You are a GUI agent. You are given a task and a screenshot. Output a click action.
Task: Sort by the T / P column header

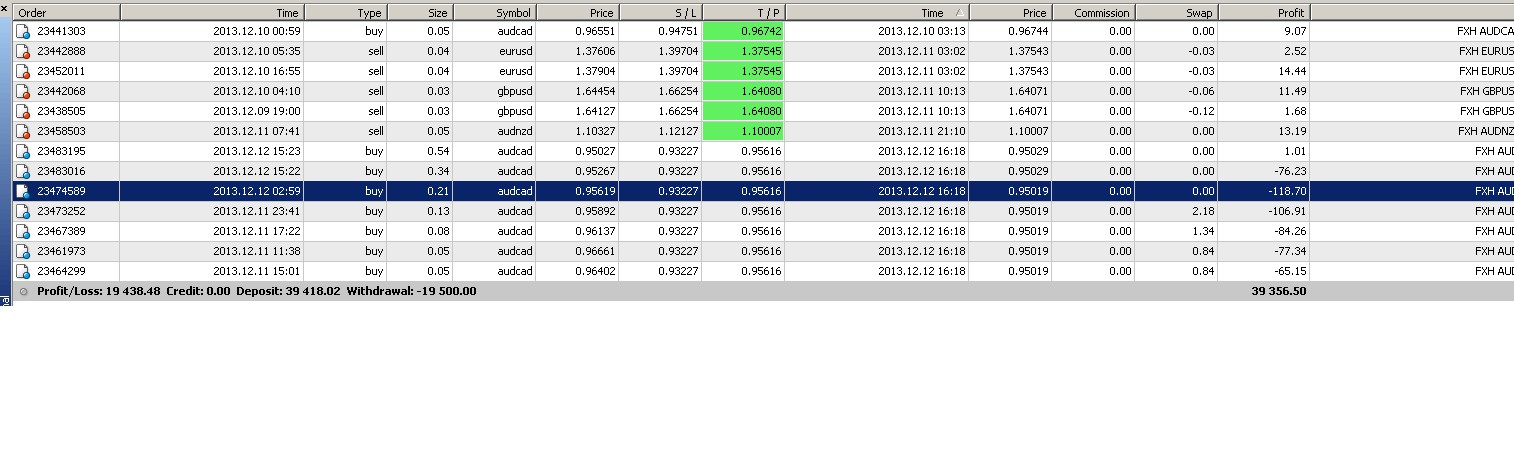coord(743,13)
